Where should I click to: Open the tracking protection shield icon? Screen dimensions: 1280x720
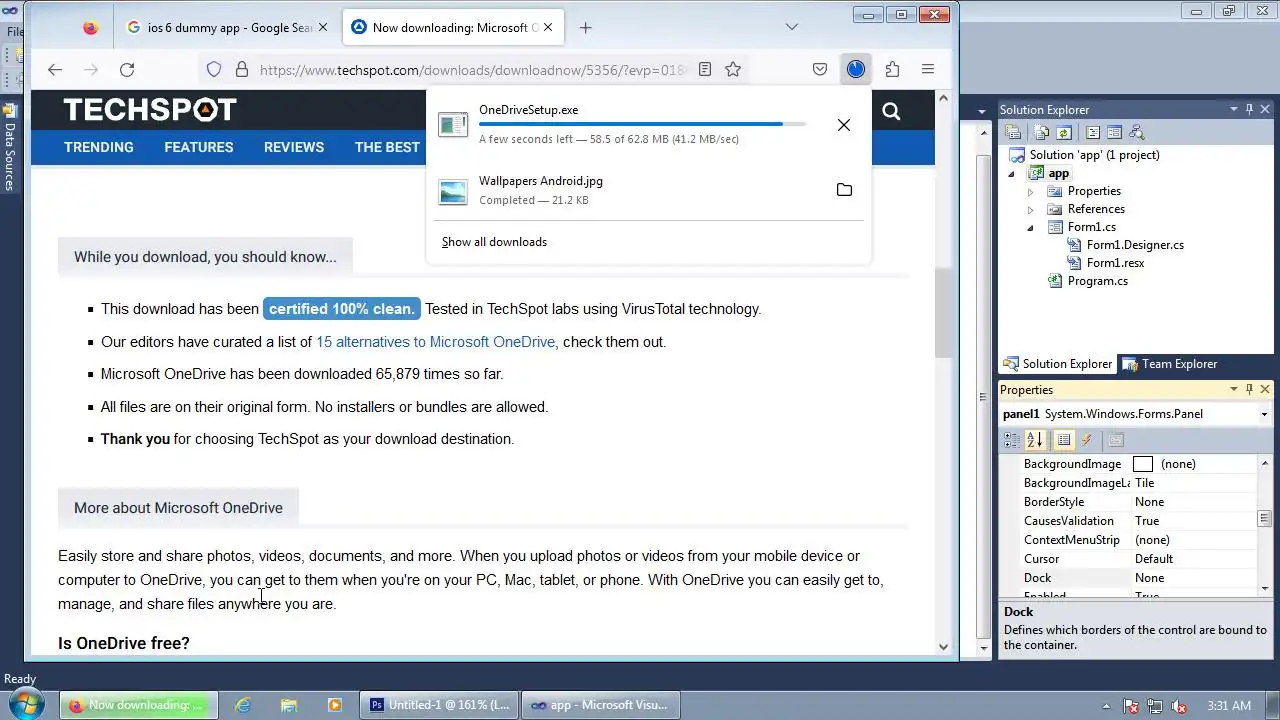(x=214, y=69)
